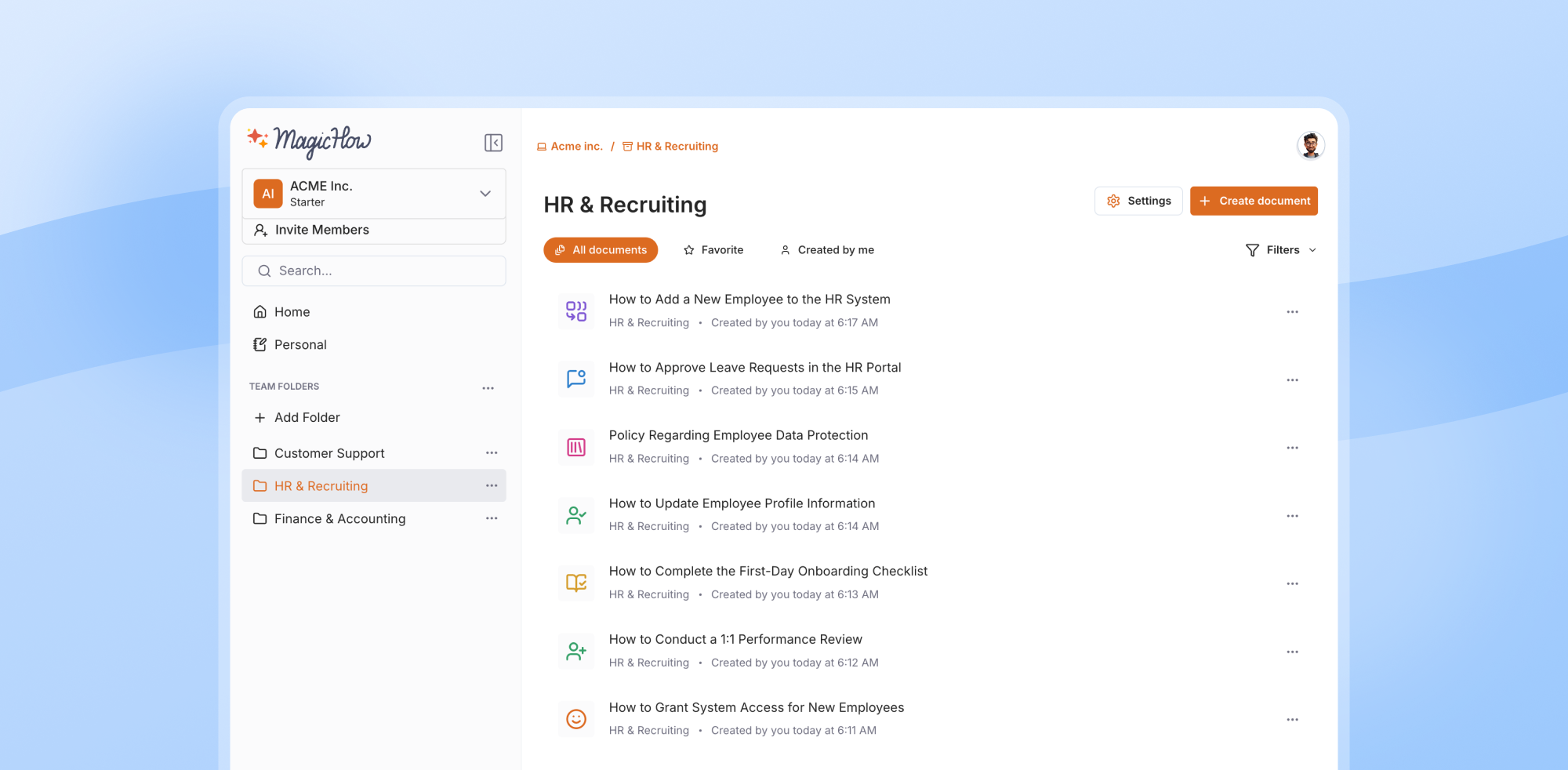Focus the Search field
The width and height of the screenshot is (1568, 770).
pyautogui.click(x=374, y=271)
